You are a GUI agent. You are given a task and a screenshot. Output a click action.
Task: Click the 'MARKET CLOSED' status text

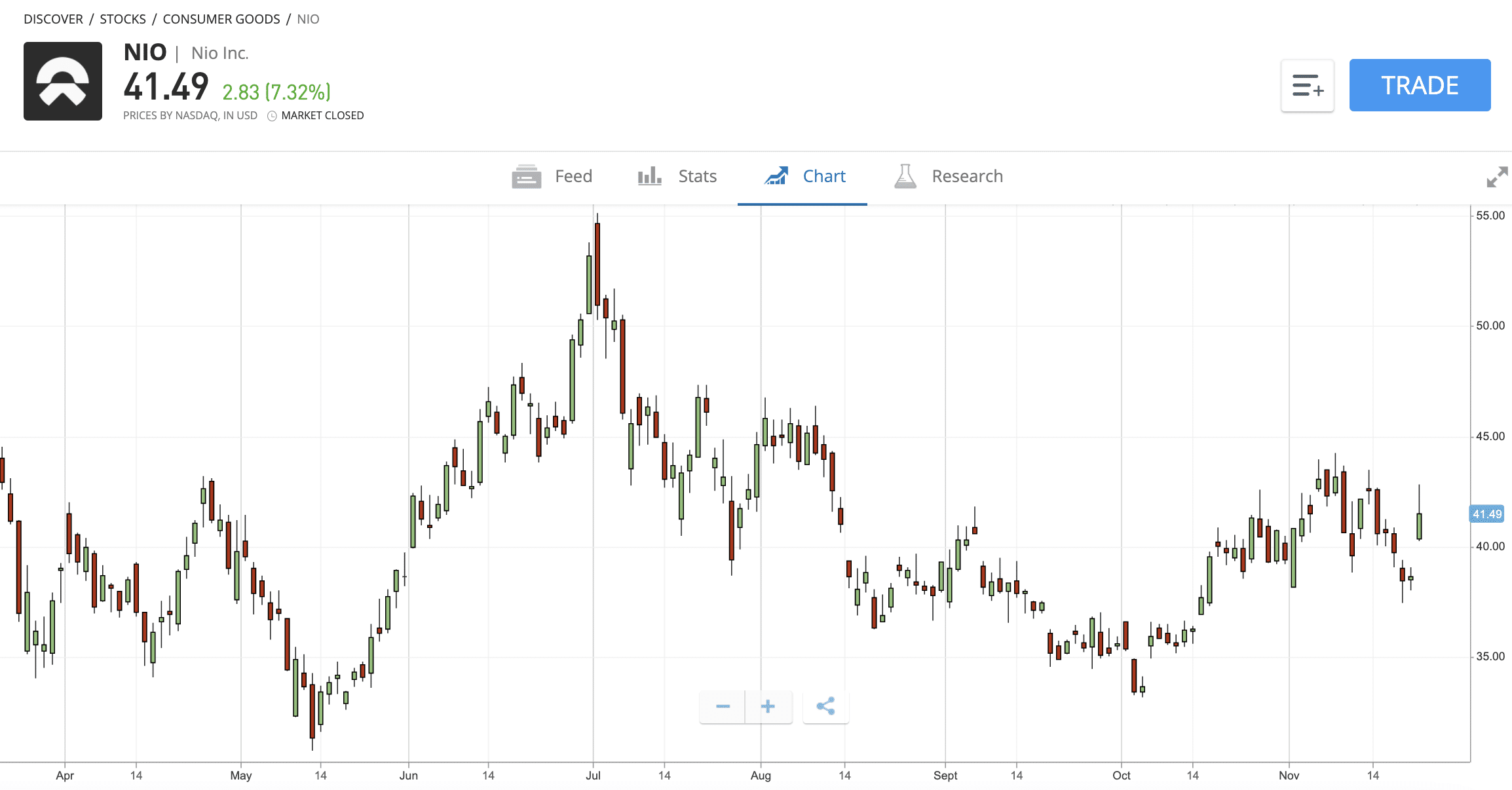(322, 115)
